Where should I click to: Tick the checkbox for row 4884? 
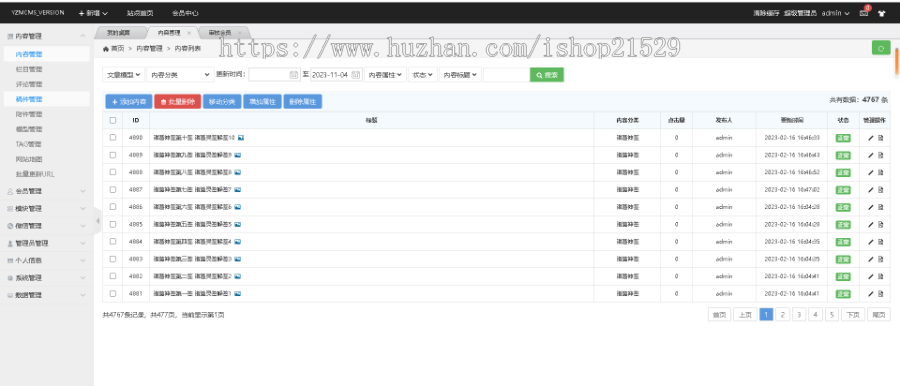click(112, 241)
